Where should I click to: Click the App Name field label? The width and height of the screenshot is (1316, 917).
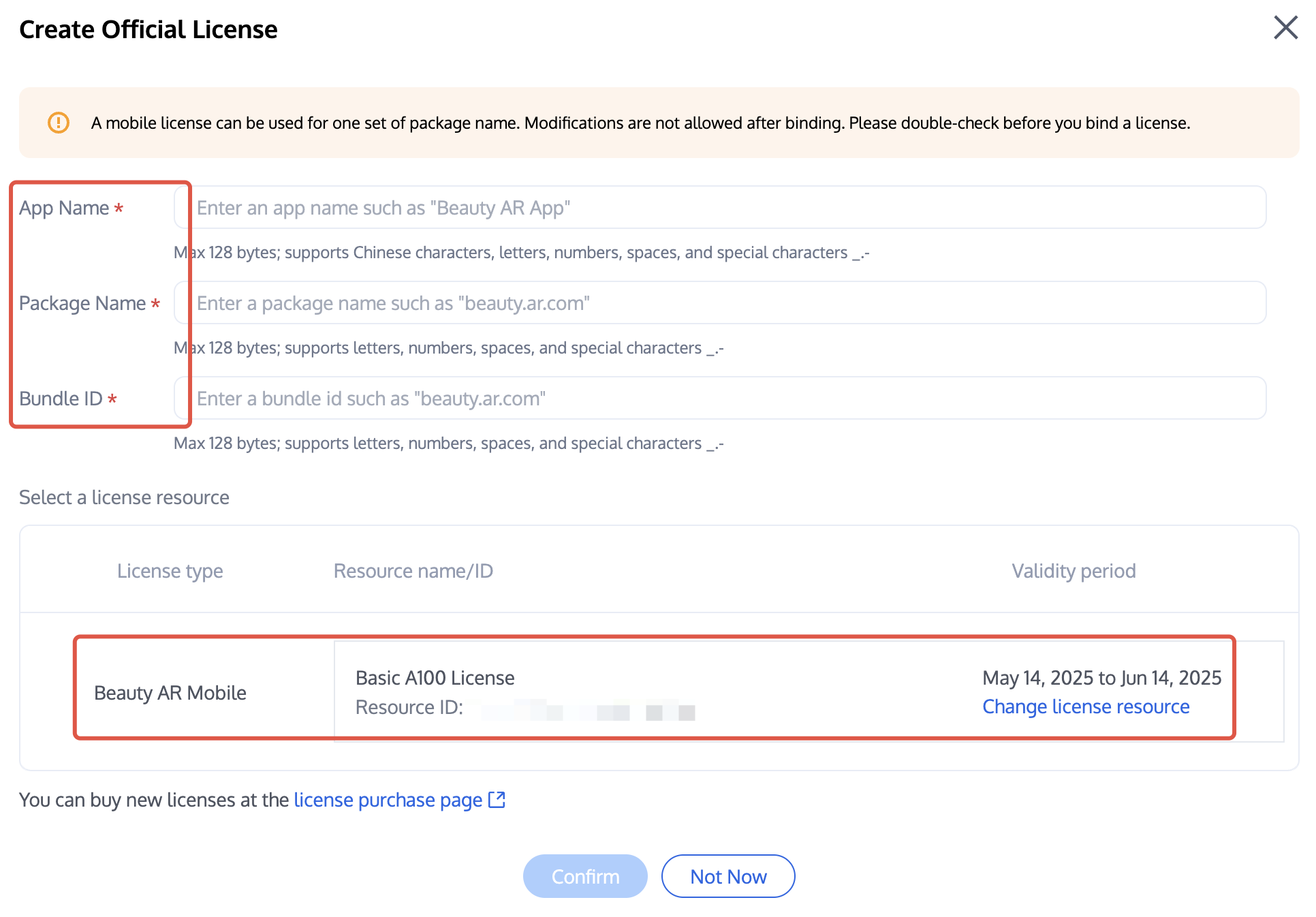point(64,208)
